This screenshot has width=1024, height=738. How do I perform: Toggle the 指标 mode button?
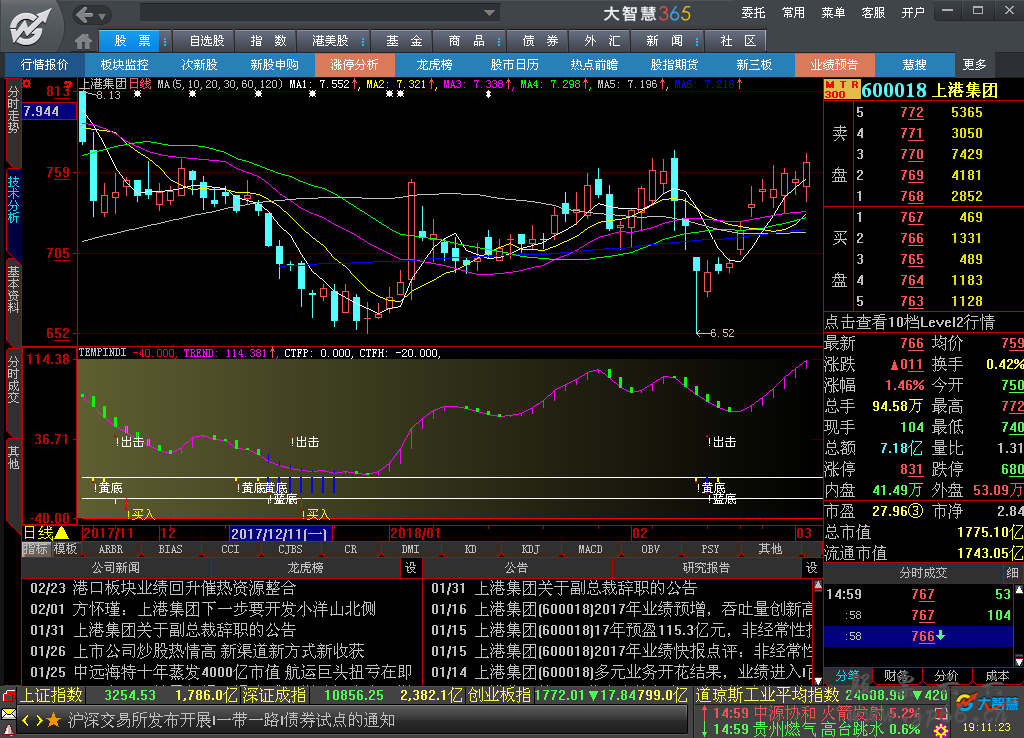(x=36, y=549)
